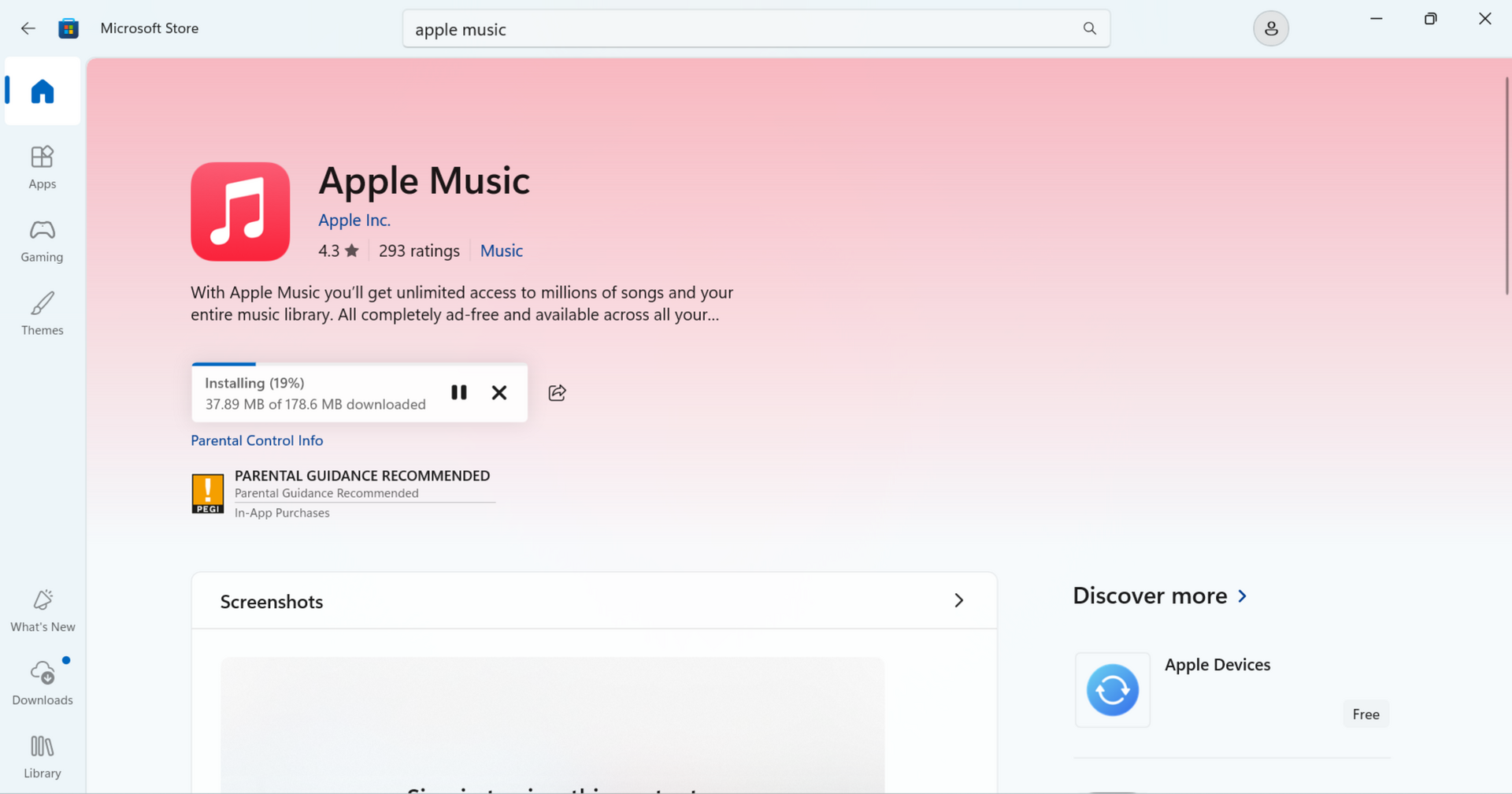The height and width of the screenshot is (794, 1512).
Task: Click the 37.89 MB of 178.6 MB downloaded text
Action: (316, 404)
